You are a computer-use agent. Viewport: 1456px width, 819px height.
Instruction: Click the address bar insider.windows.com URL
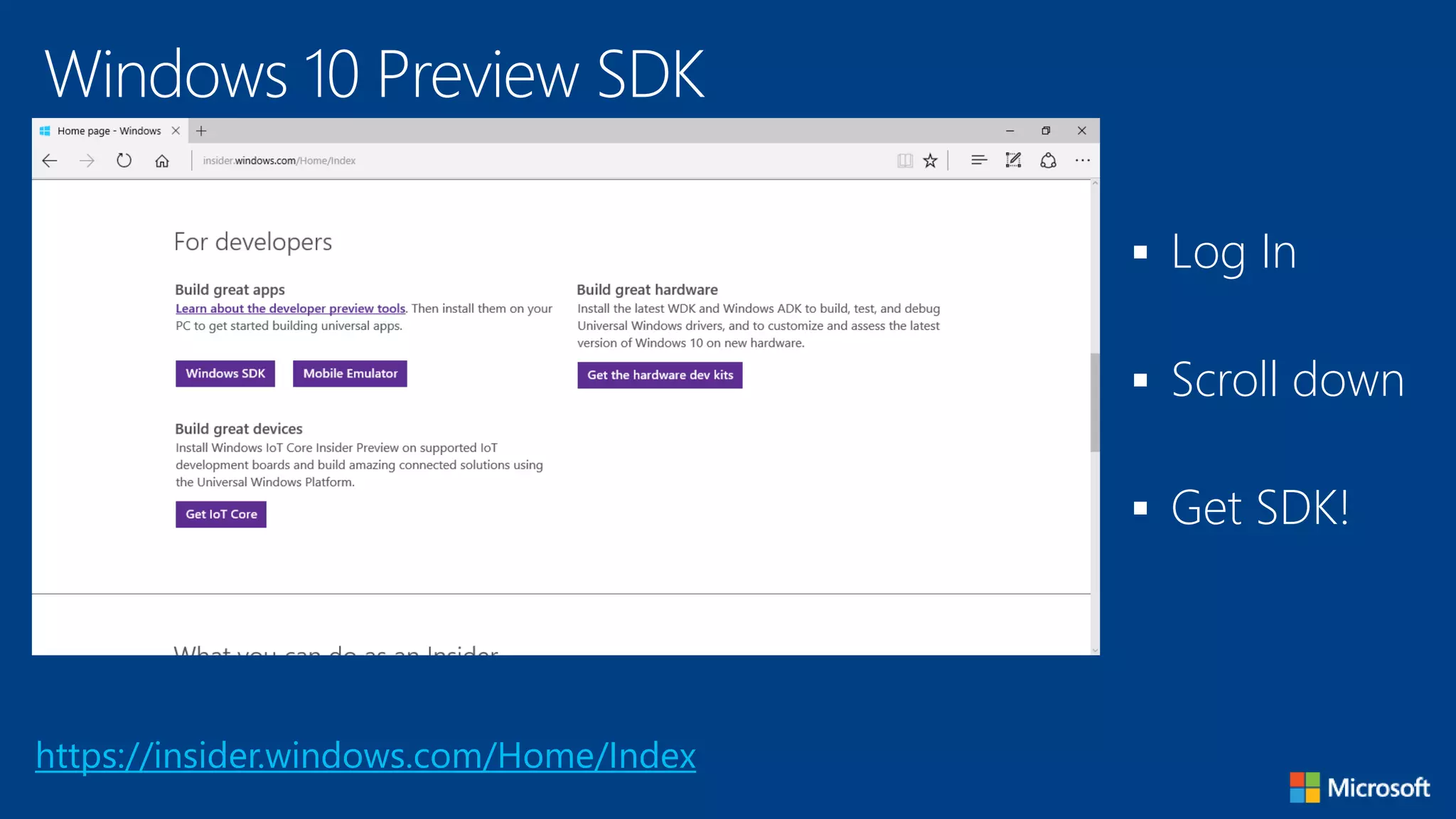[x=279, y=161]
